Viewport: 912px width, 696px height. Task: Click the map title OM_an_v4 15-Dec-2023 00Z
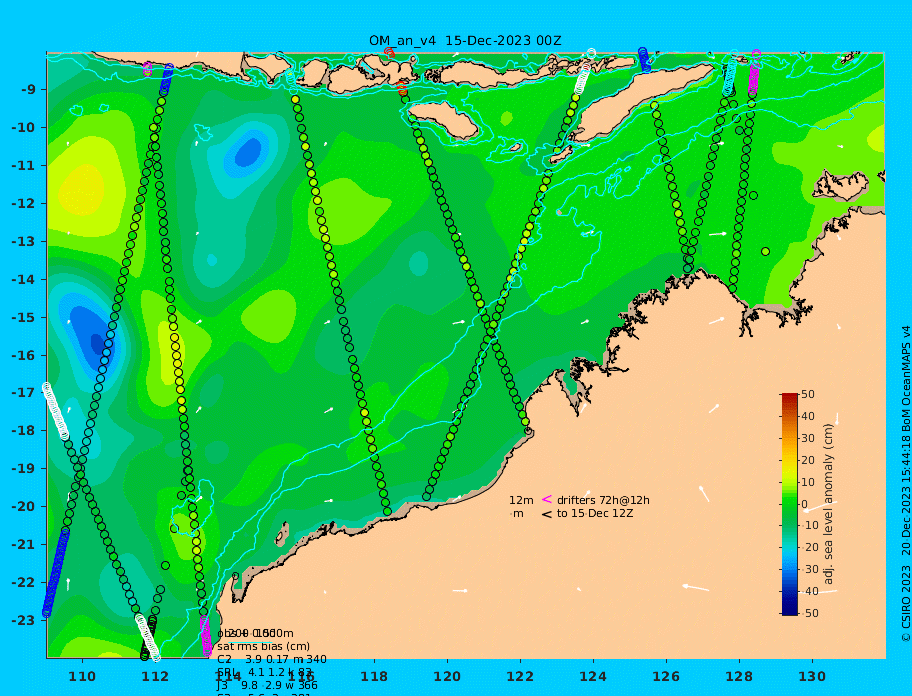pyautogui.click(x=465, y=41)
